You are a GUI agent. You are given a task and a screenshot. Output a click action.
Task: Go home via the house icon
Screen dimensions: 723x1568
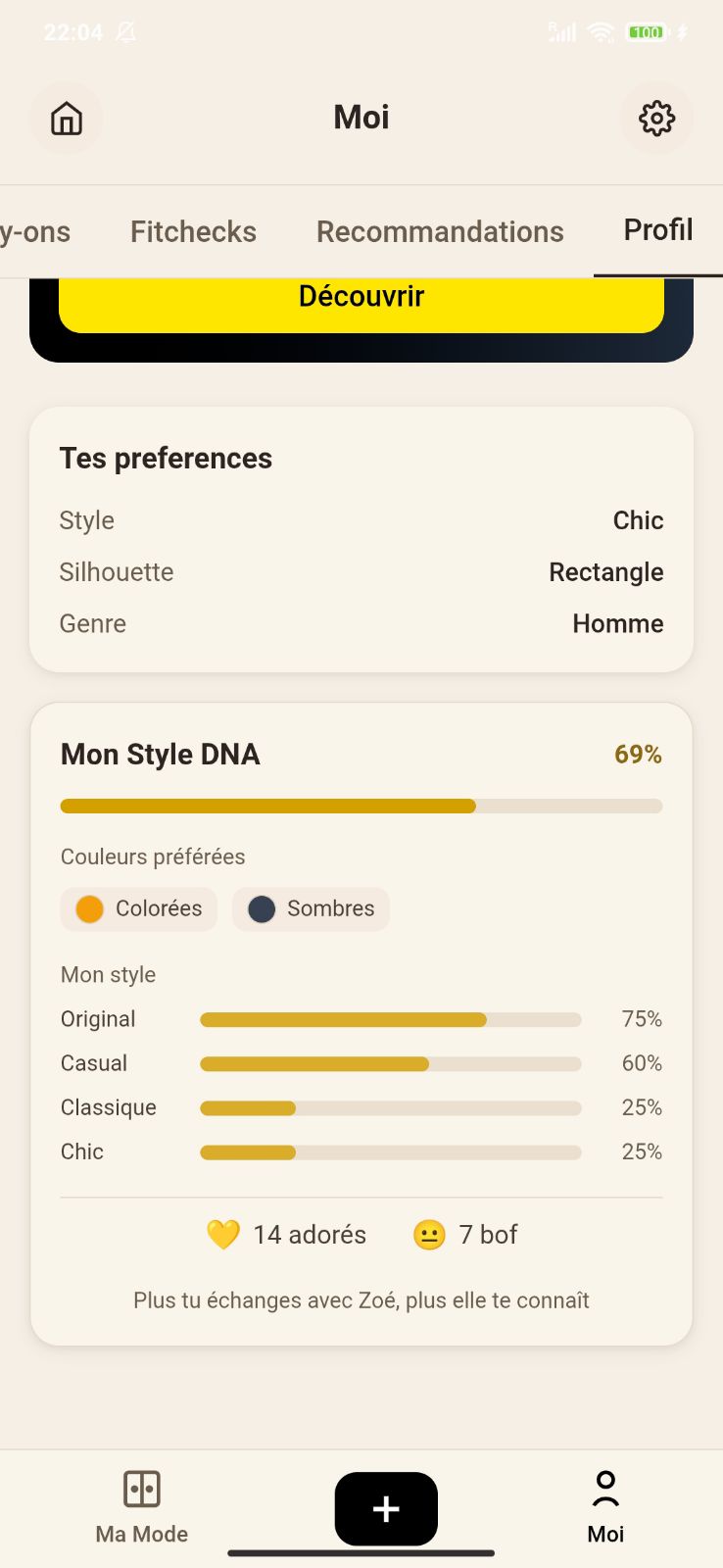tap(66, 118)
